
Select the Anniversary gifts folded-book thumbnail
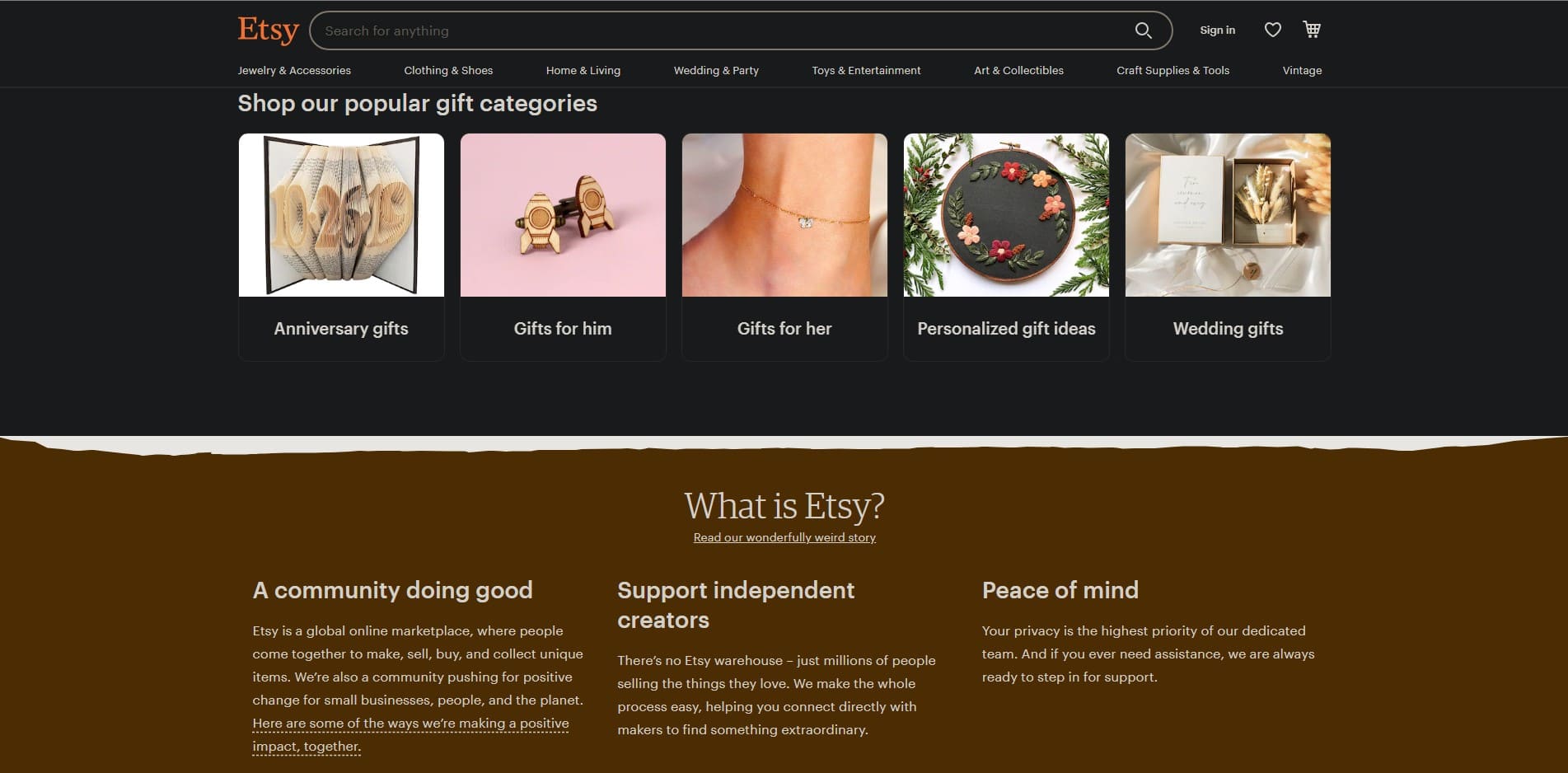(341, 215)
